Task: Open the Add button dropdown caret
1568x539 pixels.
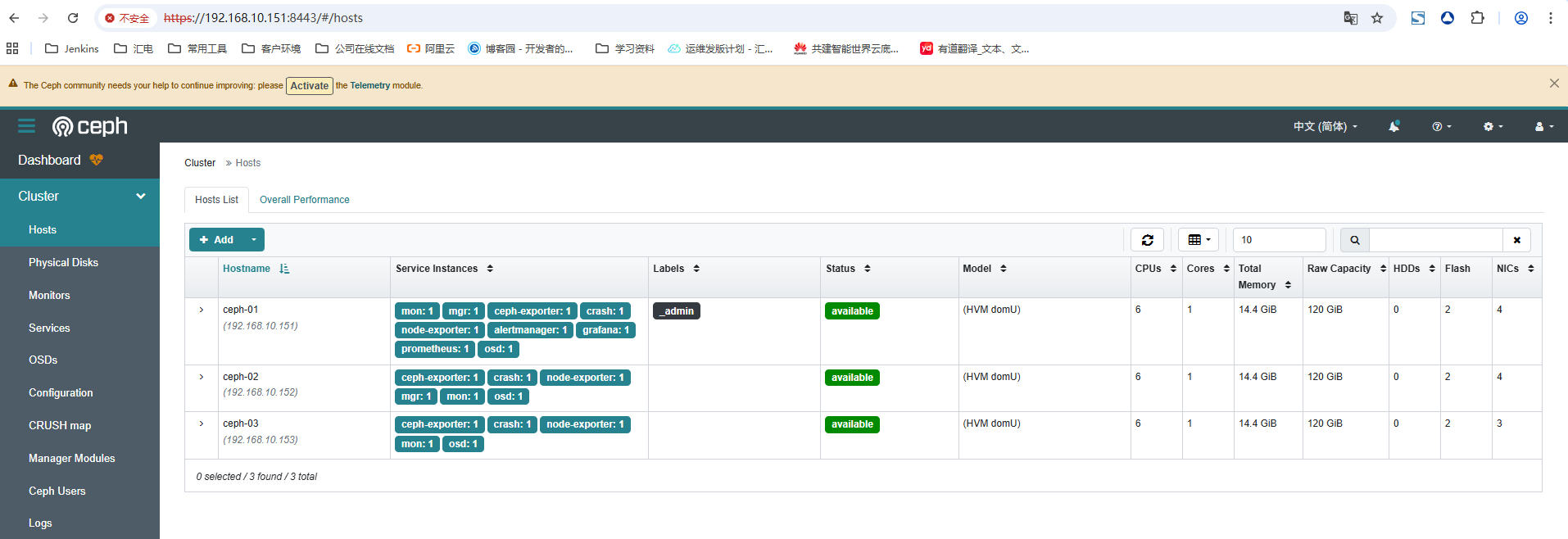Action: point(254,240)
